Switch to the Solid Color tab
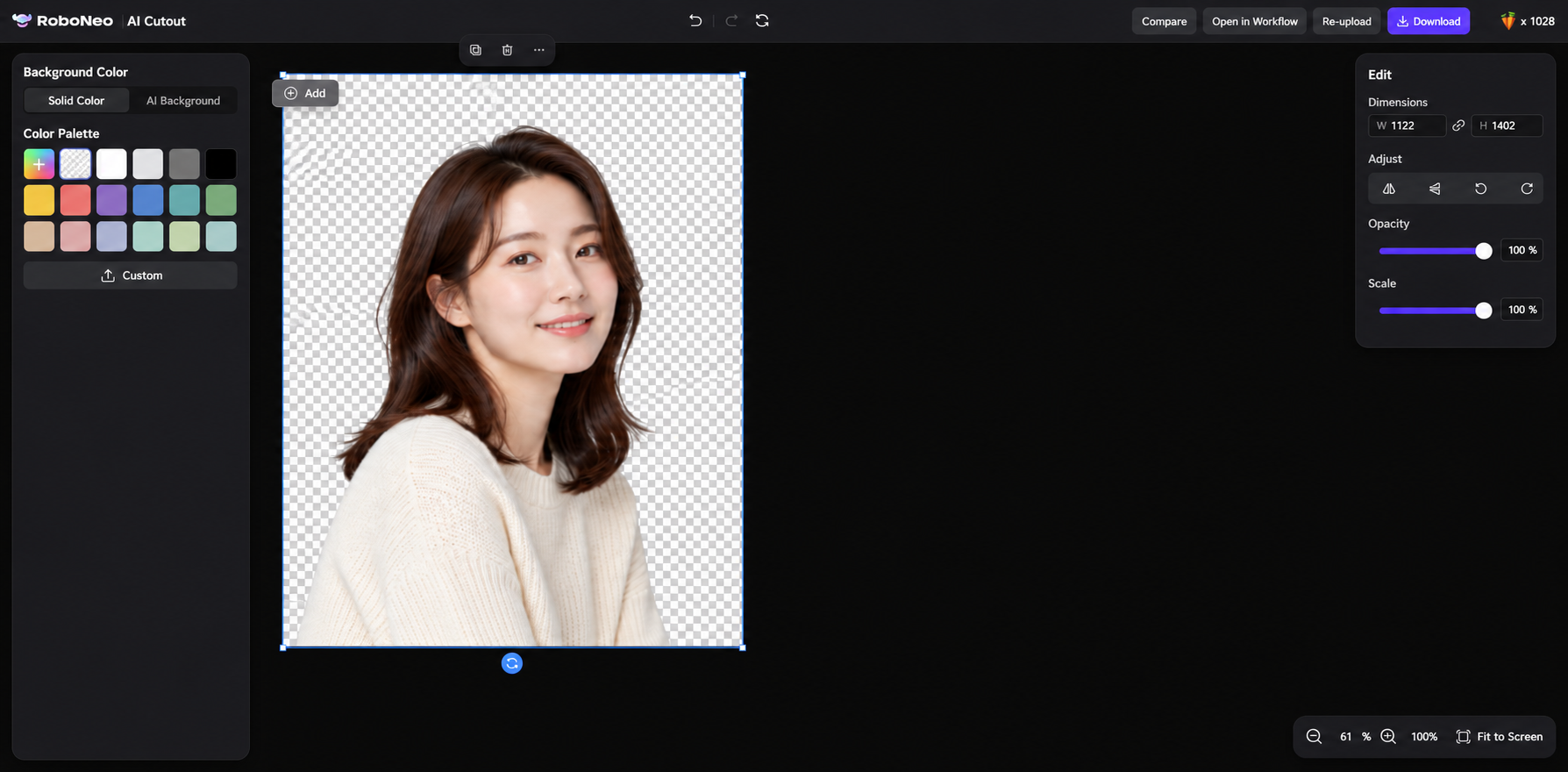The height and width of the screenshot is (772, 1568). pyautogui.click(x=76, y=101)
